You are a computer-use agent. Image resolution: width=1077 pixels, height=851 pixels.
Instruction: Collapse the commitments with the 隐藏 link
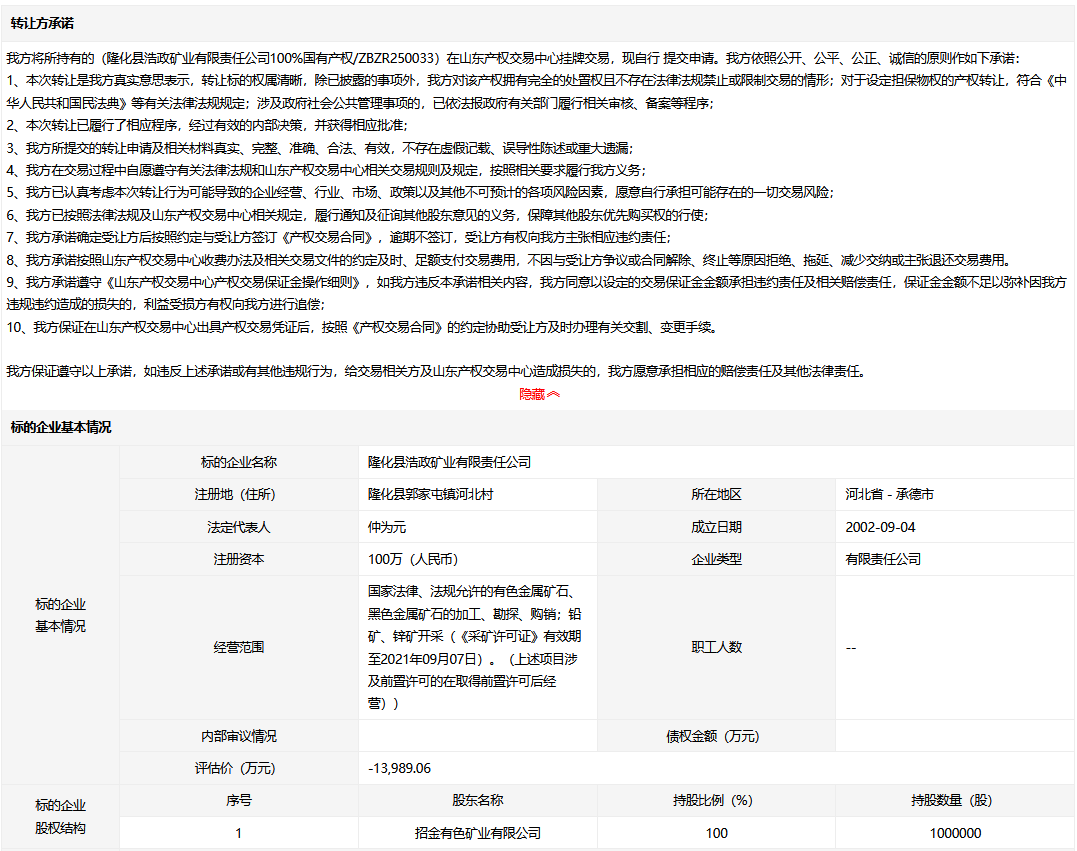(x=532, y=394)
